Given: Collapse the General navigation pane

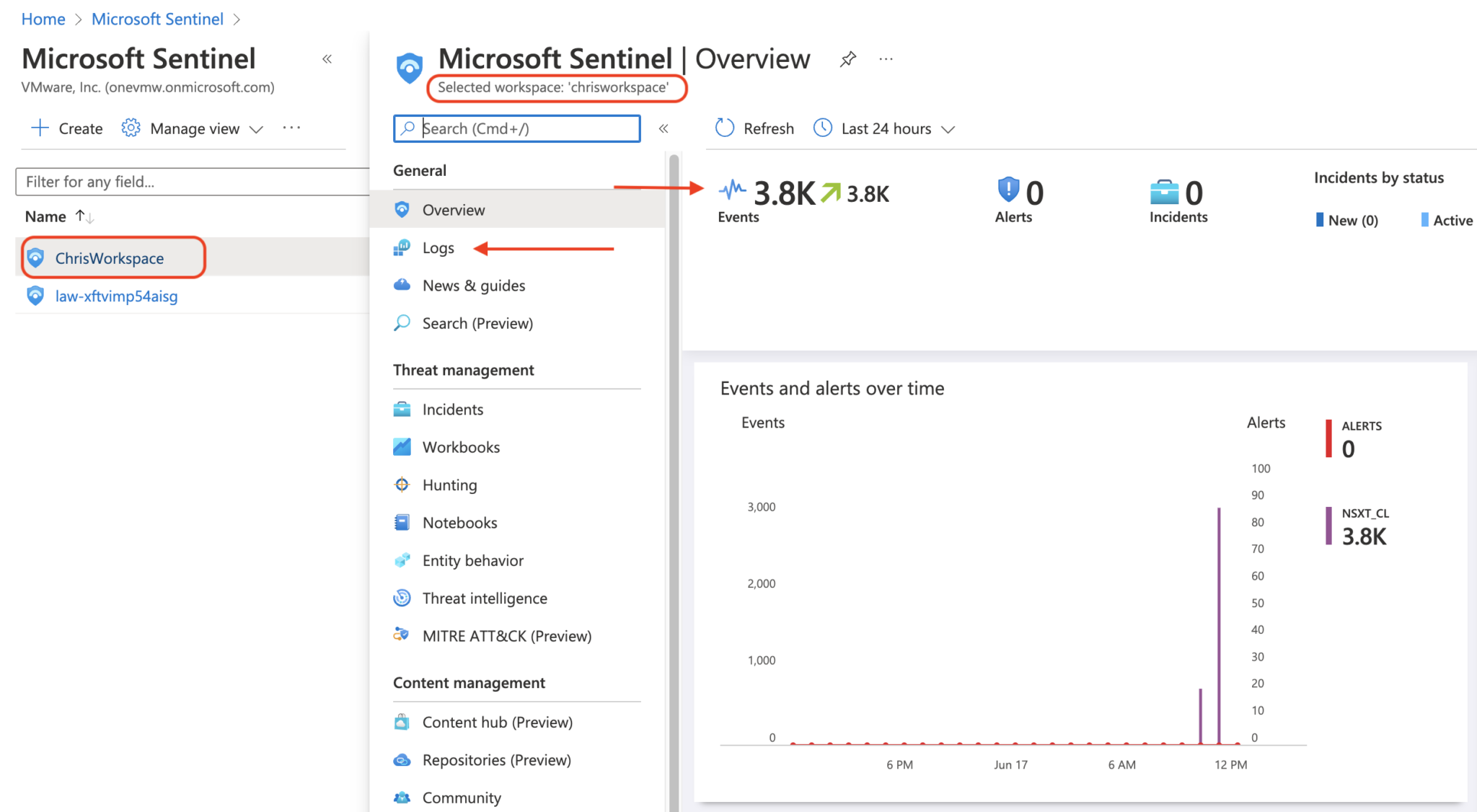Looking at the screenshot, I should point(663,128).
